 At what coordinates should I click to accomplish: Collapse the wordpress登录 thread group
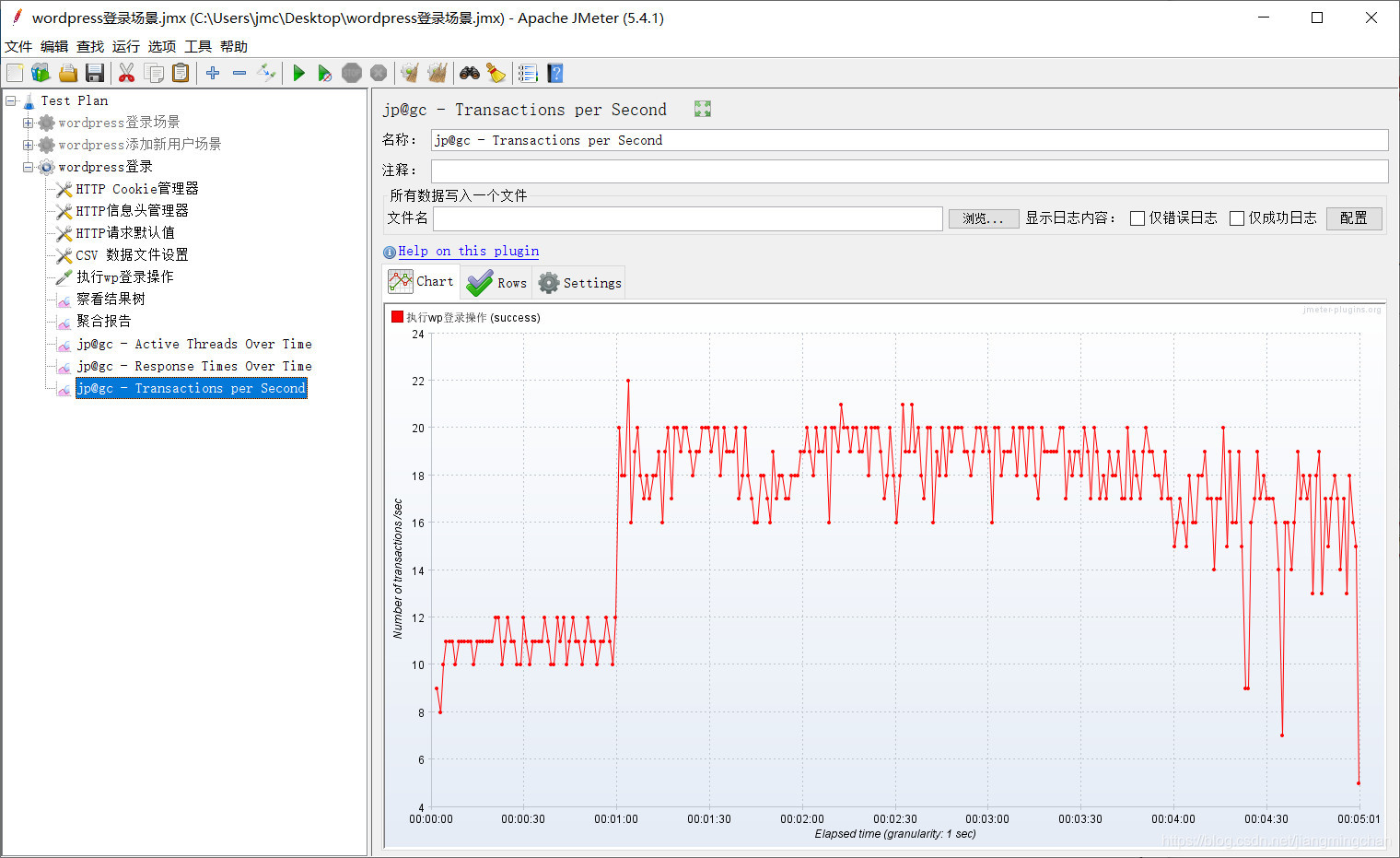click(28, 167)
